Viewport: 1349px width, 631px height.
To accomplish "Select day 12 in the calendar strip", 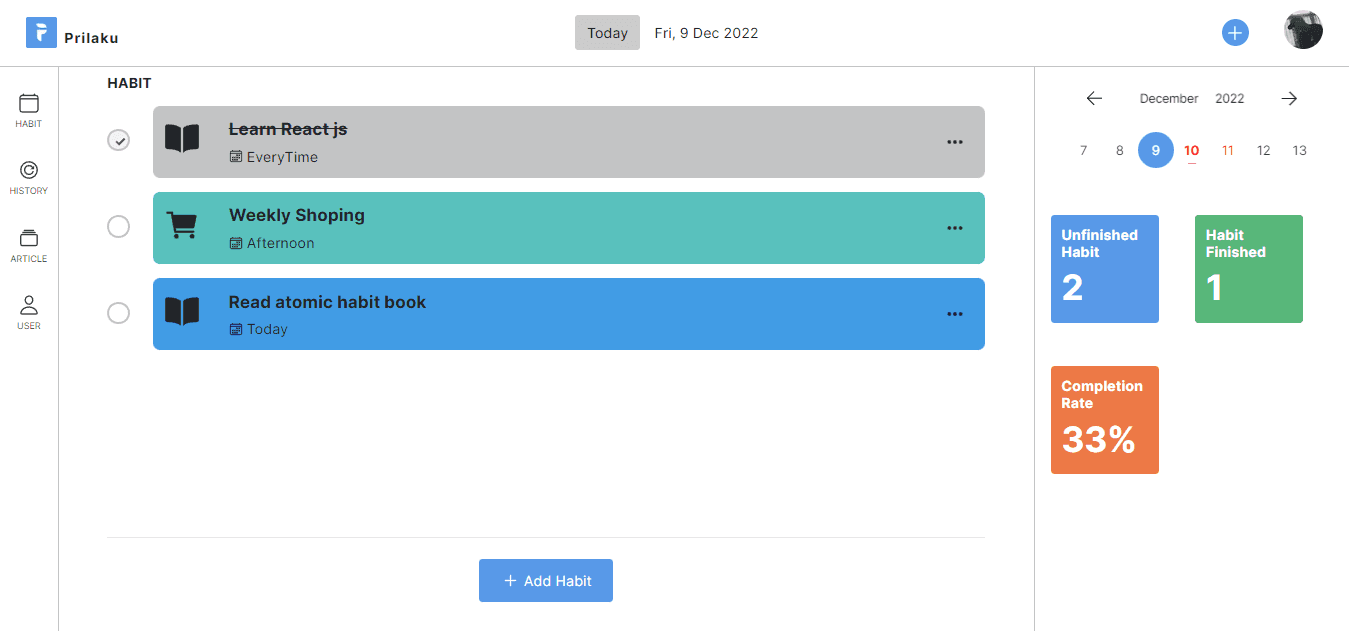I will point(1263,151).
